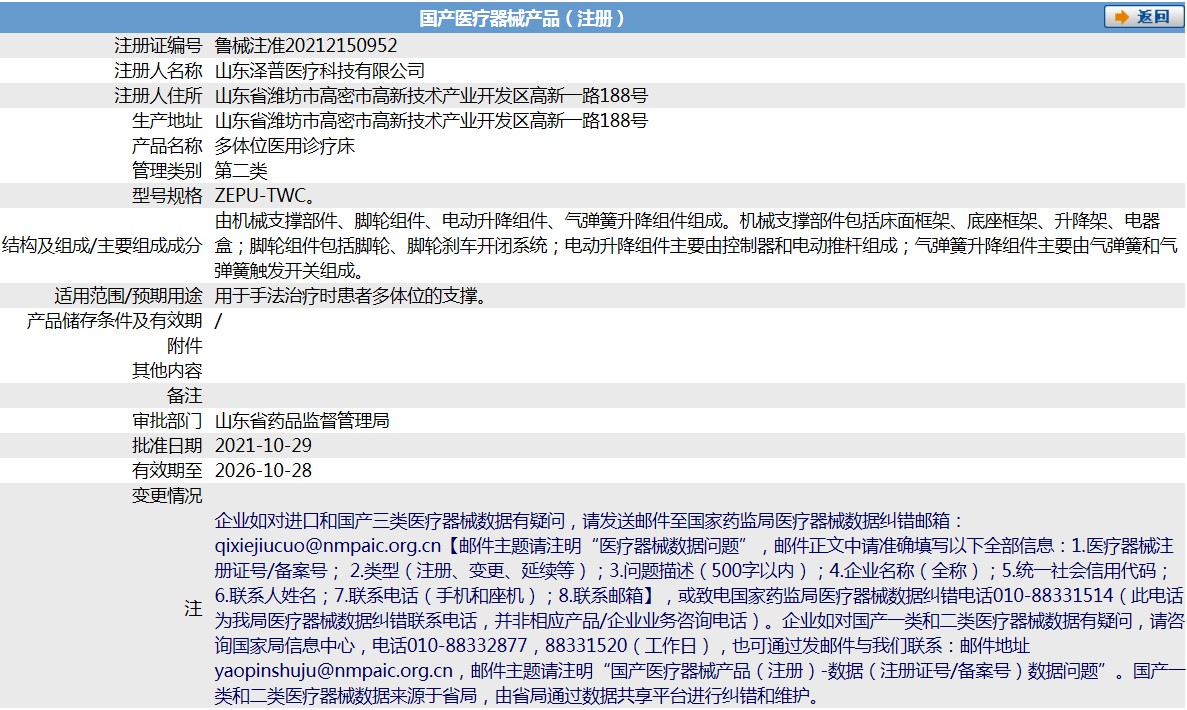The height and width of the screenshot is (710, 1187).
Task: Click the 变更情况 label
Action: pyautogui.click(x=167, y=495)
